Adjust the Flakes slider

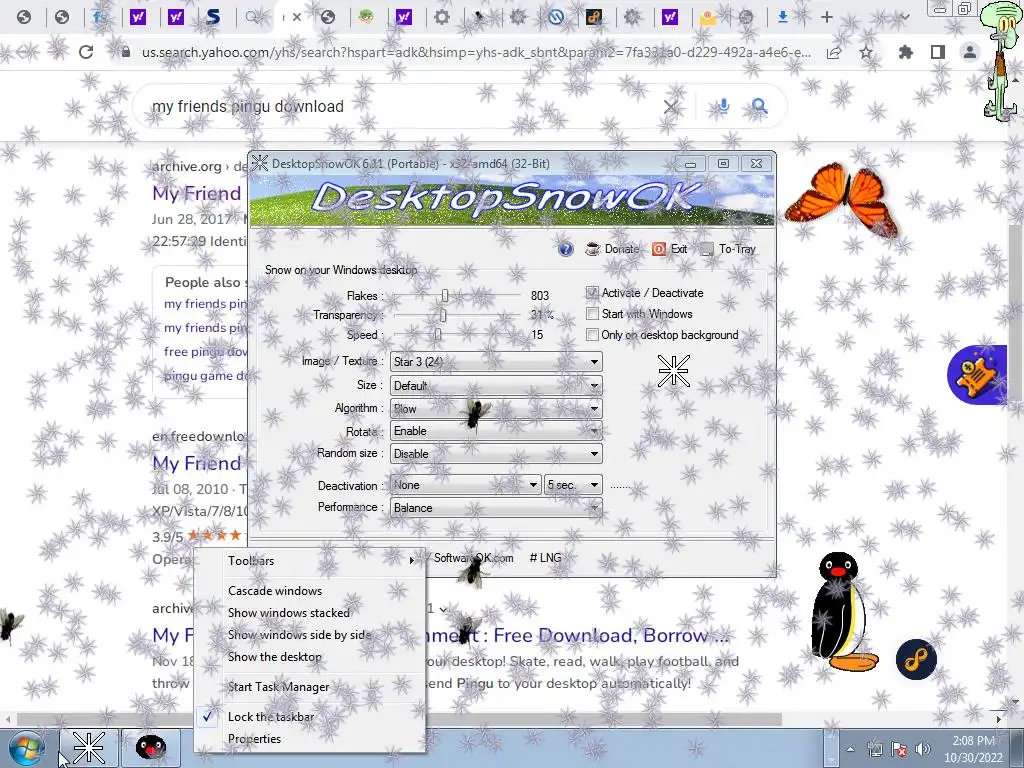pyautogui.click(x=445, y=295)
